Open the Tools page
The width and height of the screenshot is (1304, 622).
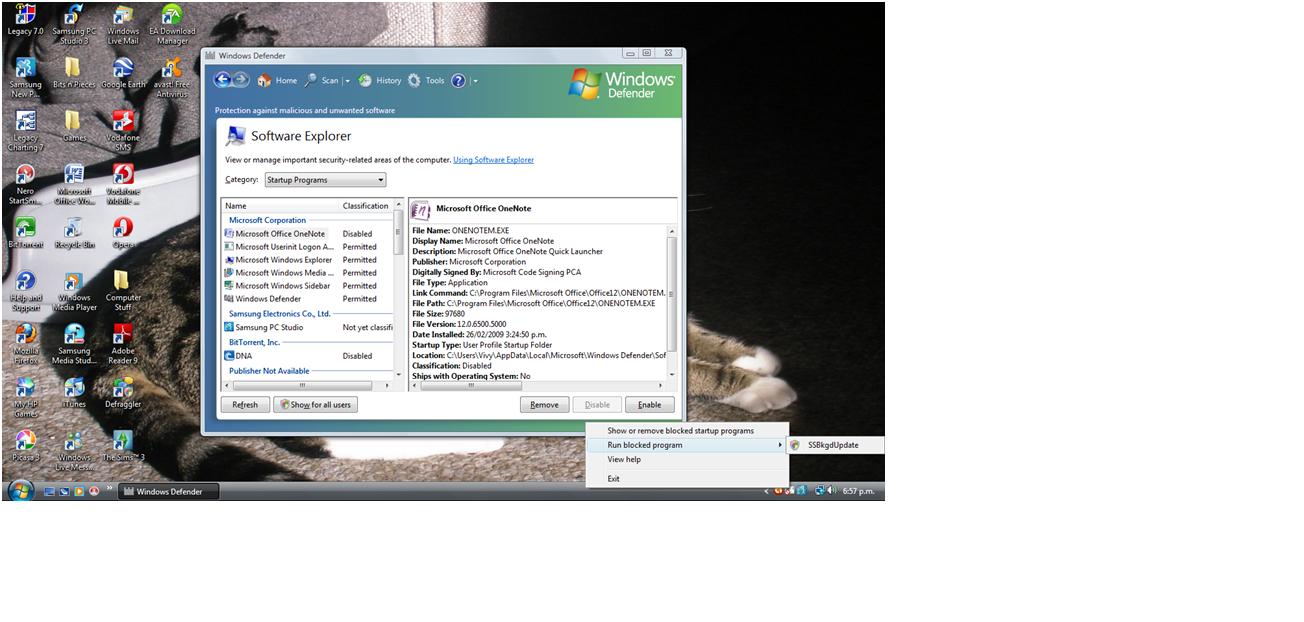pyautogui.click(x=426, y=81)
